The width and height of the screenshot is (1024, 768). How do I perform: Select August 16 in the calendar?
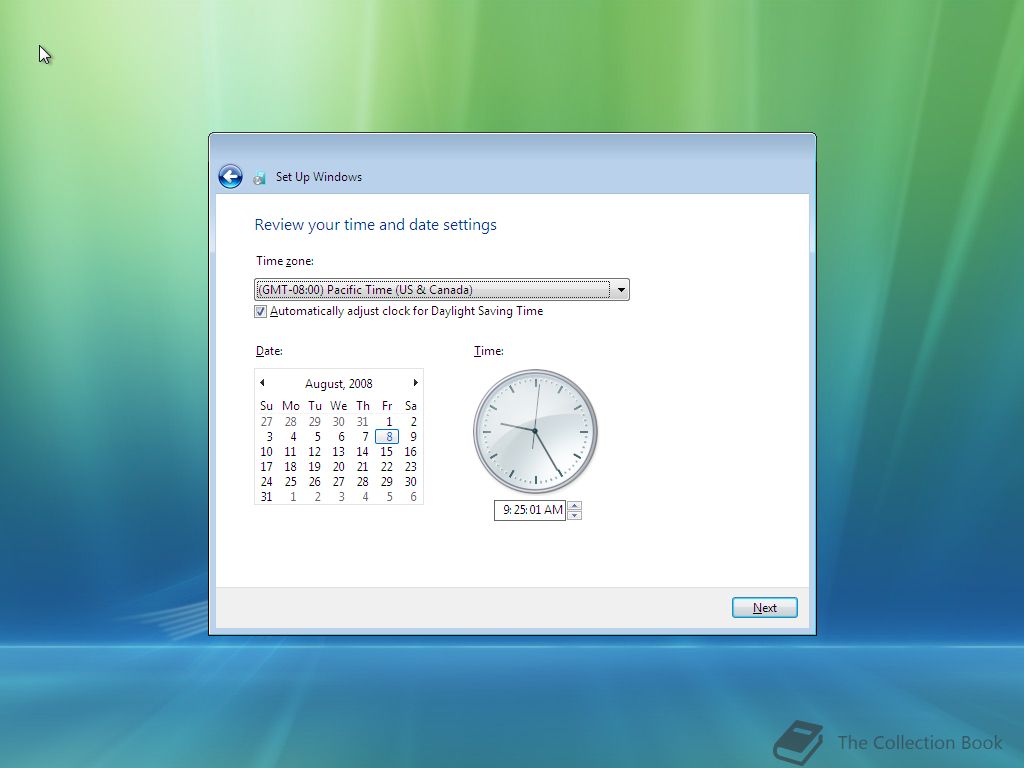pos(410,452)
